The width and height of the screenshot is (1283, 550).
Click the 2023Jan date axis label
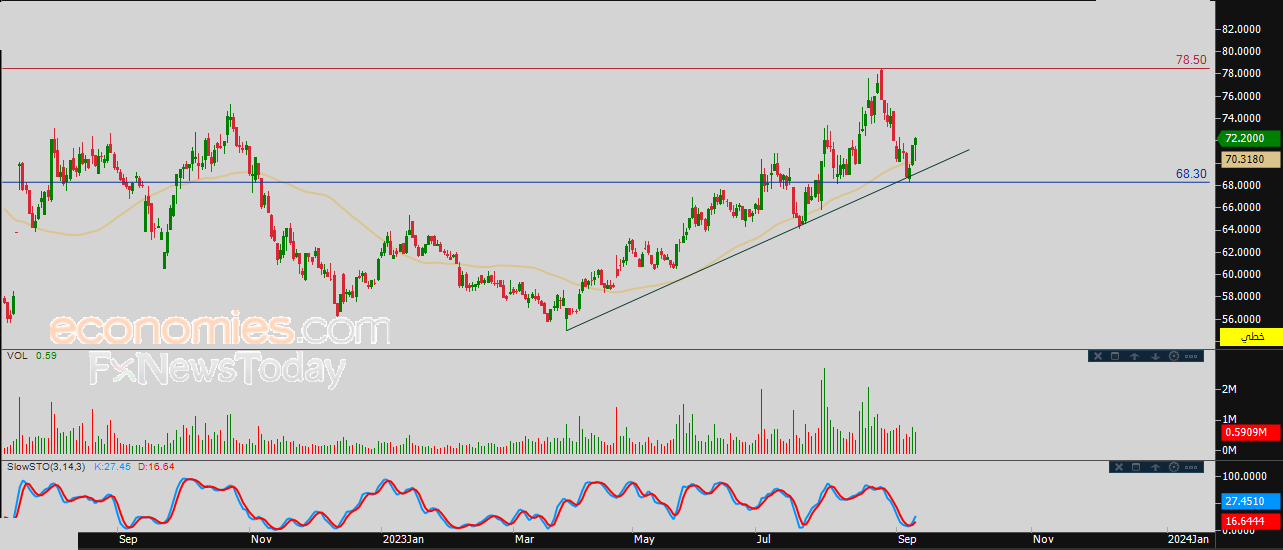(403, 539)
